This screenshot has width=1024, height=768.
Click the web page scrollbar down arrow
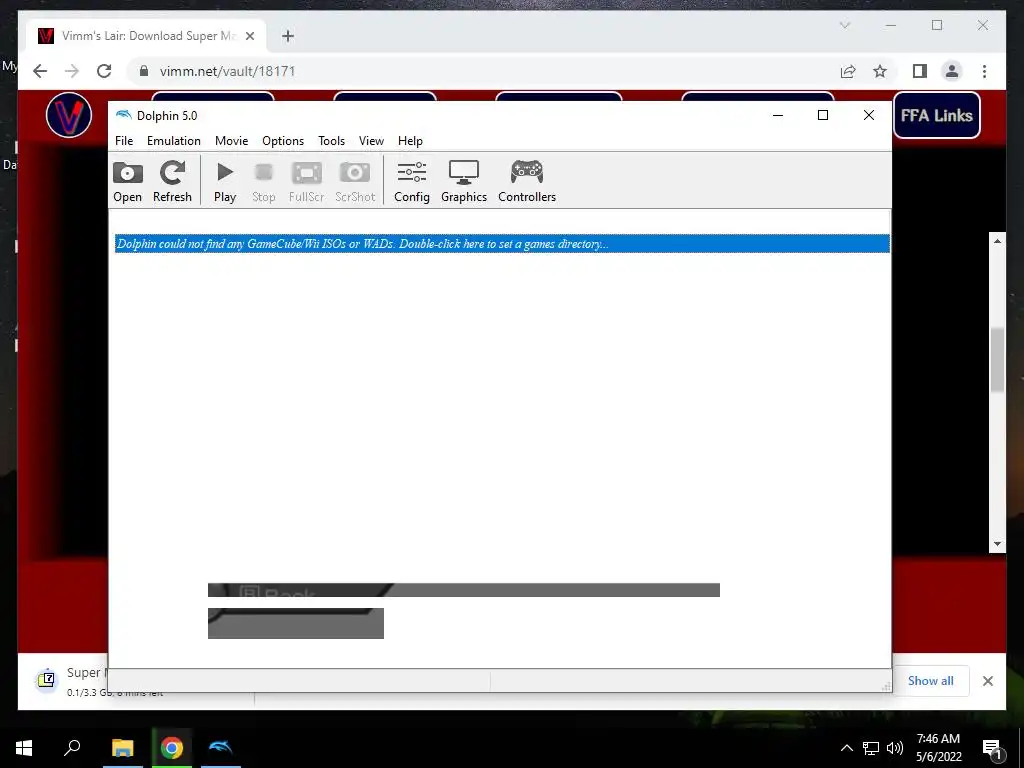[x=997, y=544]
